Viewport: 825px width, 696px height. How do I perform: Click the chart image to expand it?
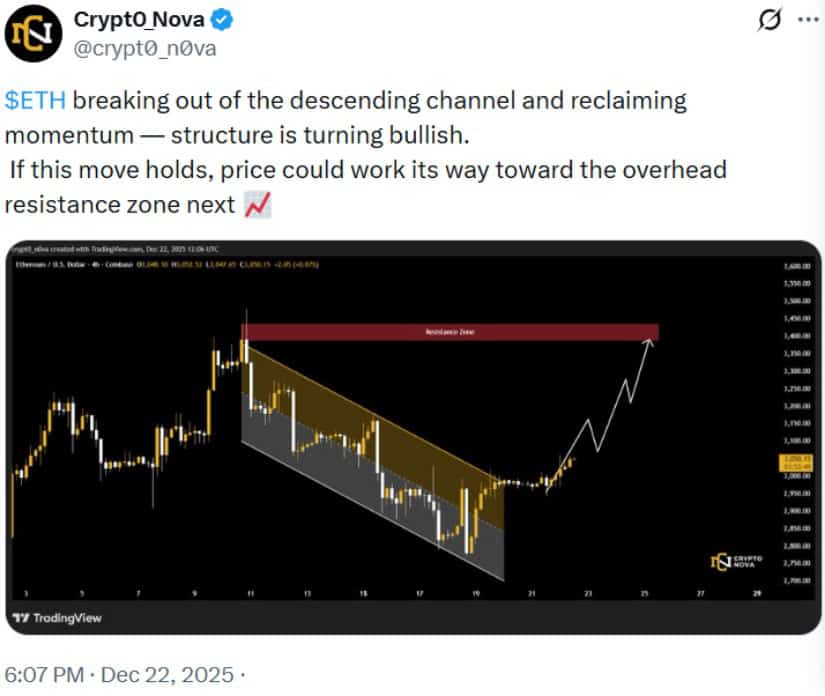412,430
